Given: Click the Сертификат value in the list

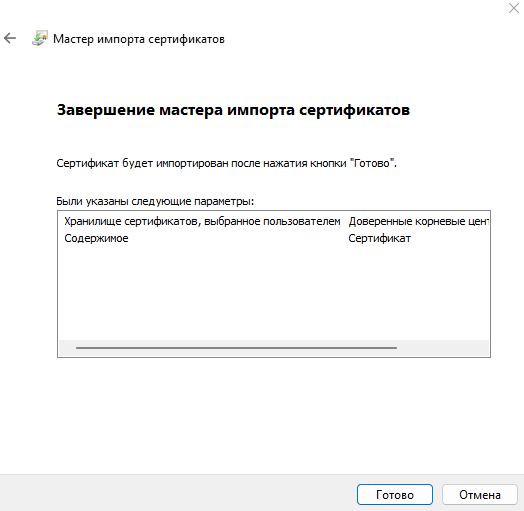Looking at the screenshot, I should (379, 238).
